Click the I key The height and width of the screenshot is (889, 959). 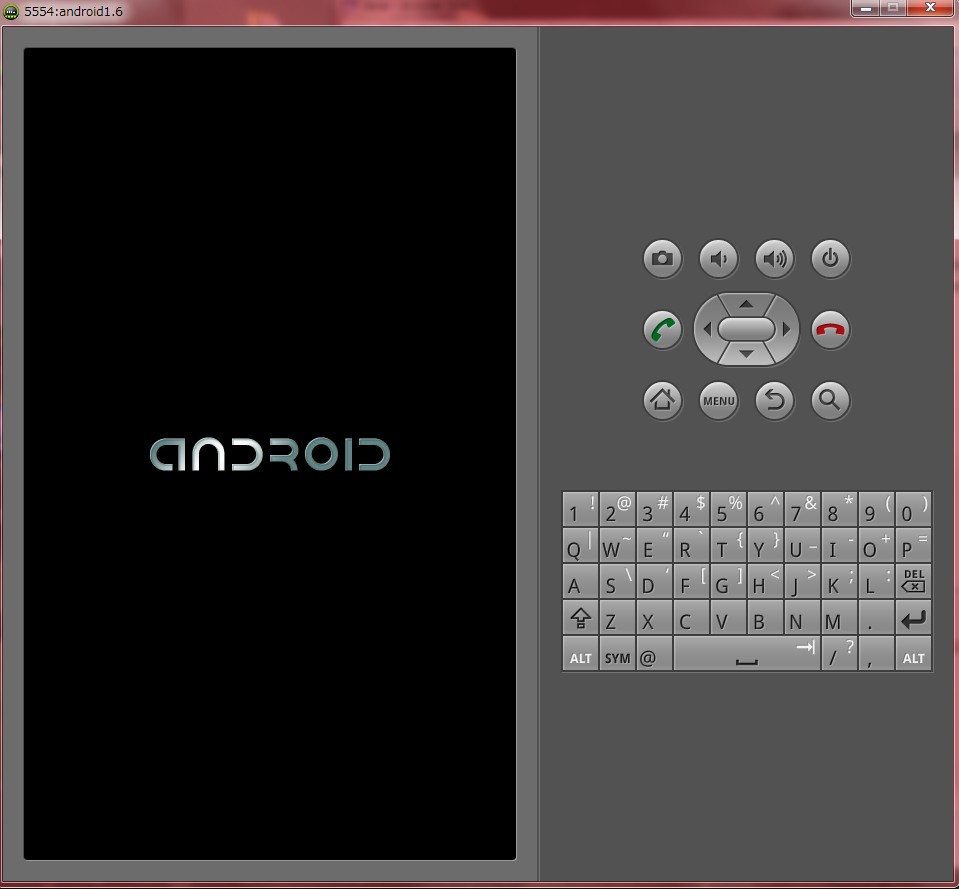[839, 545]
